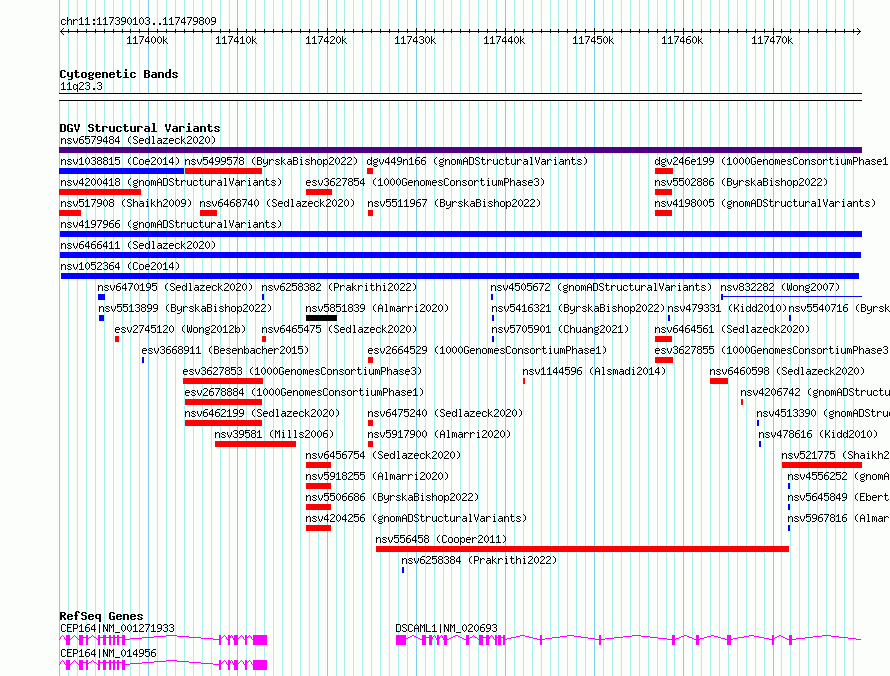This screenshot has width=890, height=676.
Task: Click the nsv6466411 (Sedlazeck2020) label
Action: point(138,245)
